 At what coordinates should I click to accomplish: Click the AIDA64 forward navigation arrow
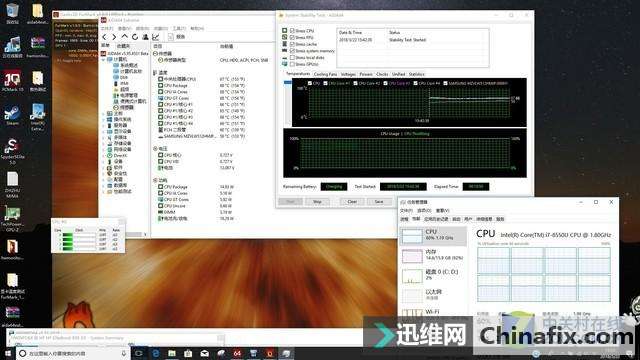tap(114, 37)
